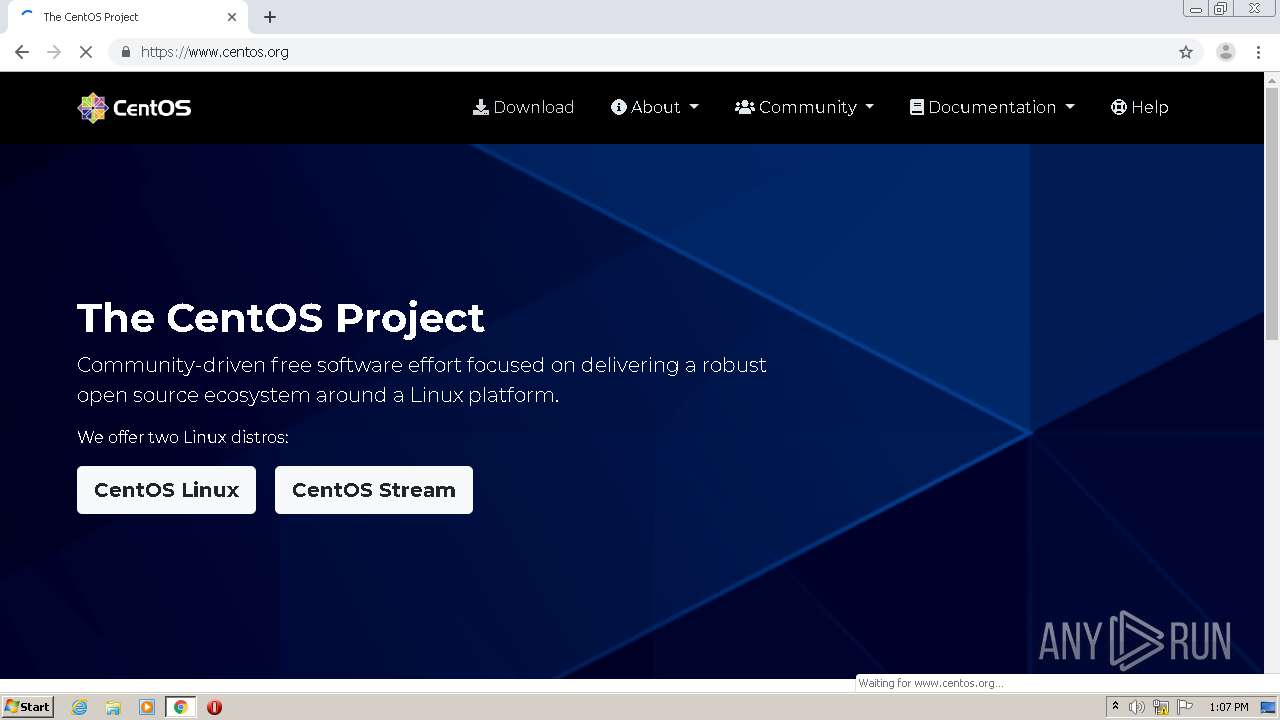Click the padlock site security icon

tap(125, 52)
